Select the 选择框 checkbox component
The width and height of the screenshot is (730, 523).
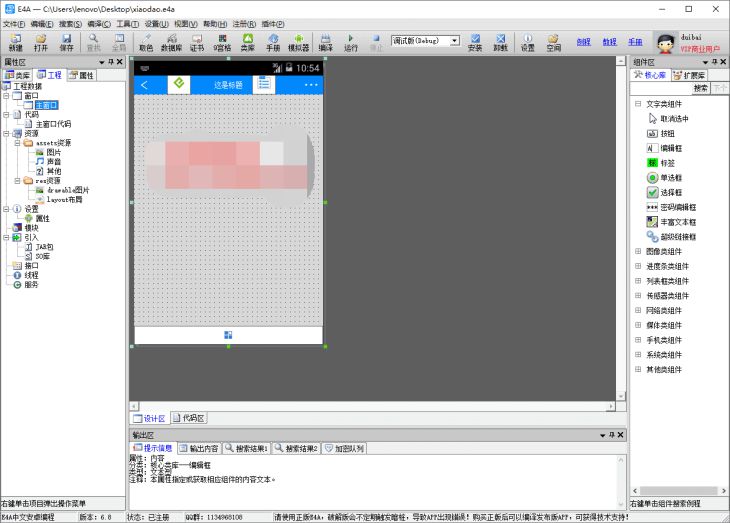point(665,192)
